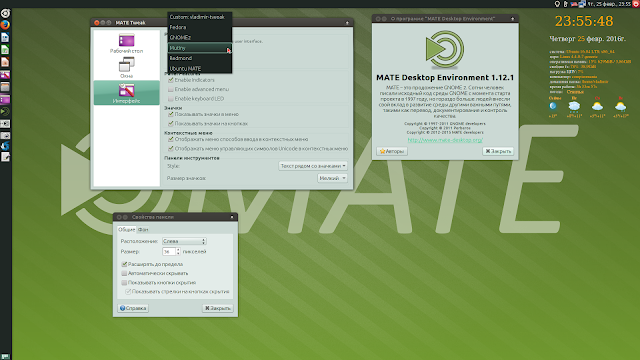Open the network indicator in the top panel

[x=582, y=4]
